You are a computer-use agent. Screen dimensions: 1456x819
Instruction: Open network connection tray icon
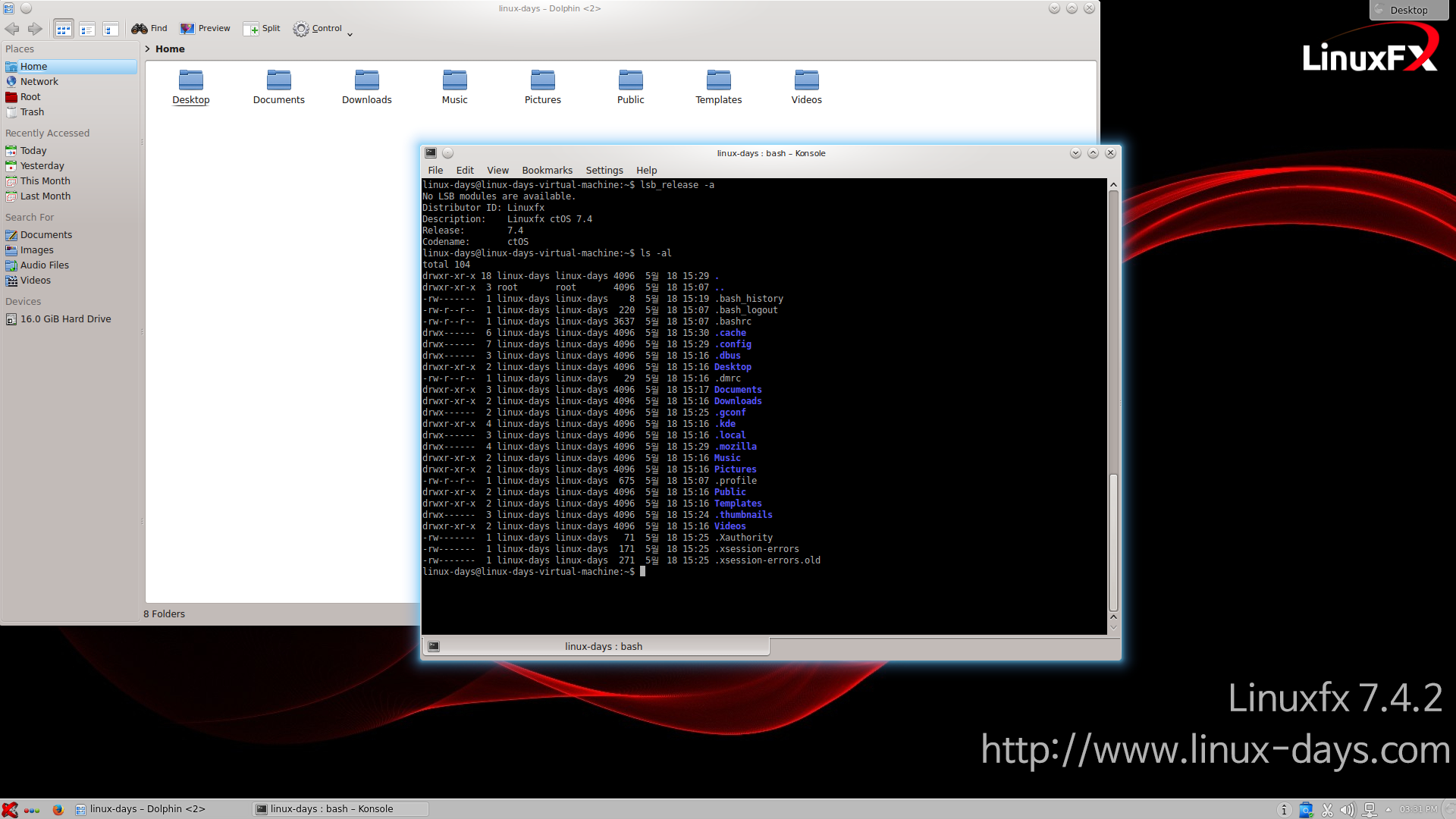pyautogui.click(x=1370, y=810)
